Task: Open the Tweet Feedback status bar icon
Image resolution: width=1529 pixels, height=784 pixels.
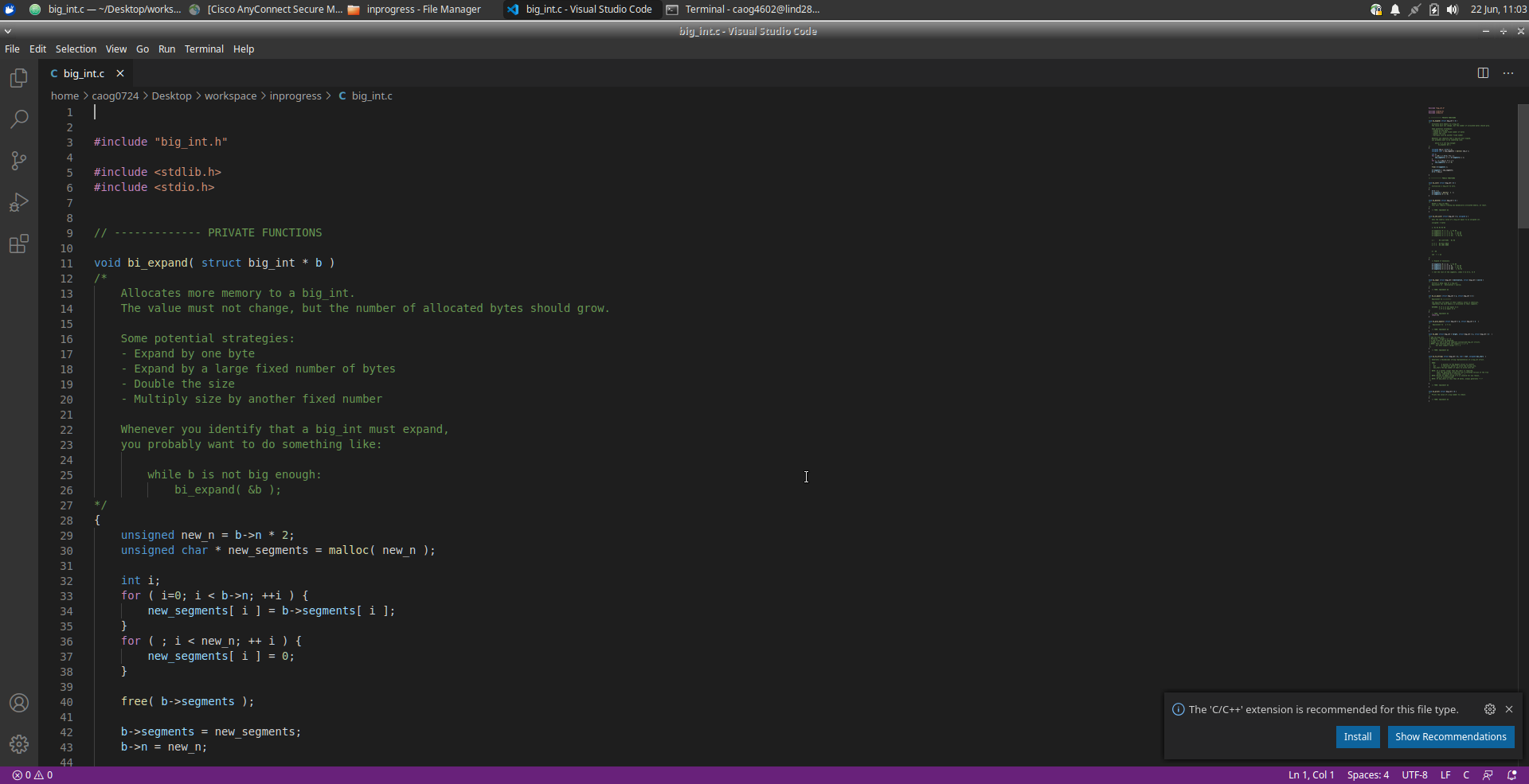Action: click(x=1488, y=775)
